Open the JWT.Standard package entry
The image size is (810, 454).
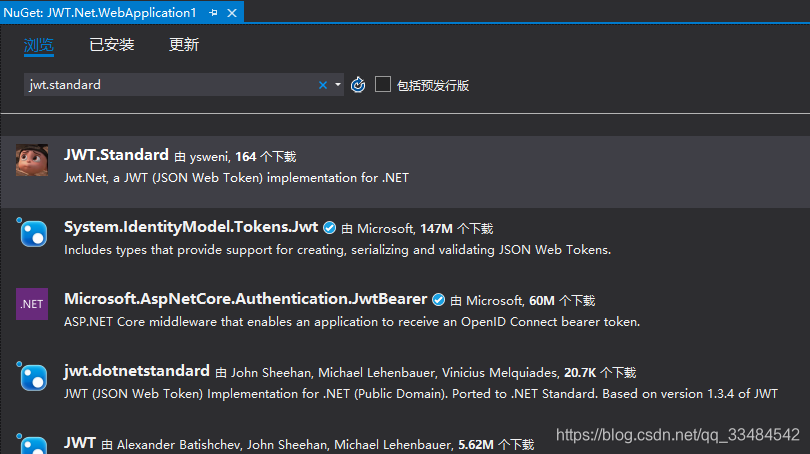405,171
